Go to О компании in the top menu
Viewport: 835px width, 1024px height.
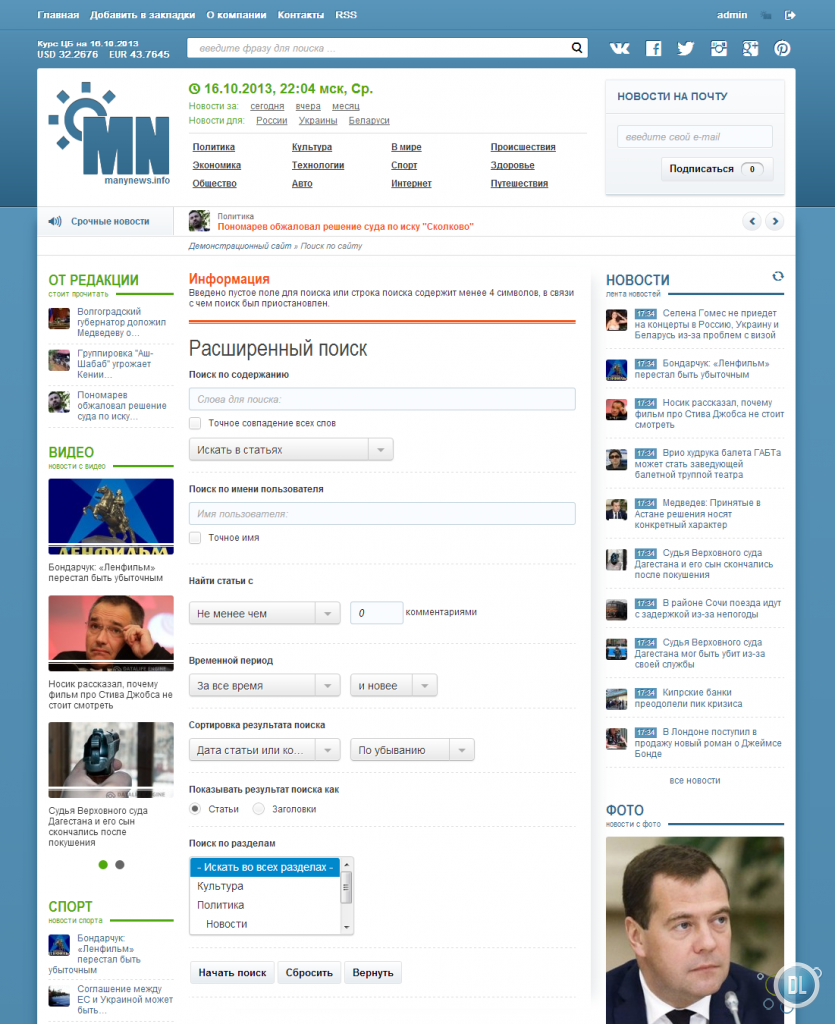(x=236, y=15)
